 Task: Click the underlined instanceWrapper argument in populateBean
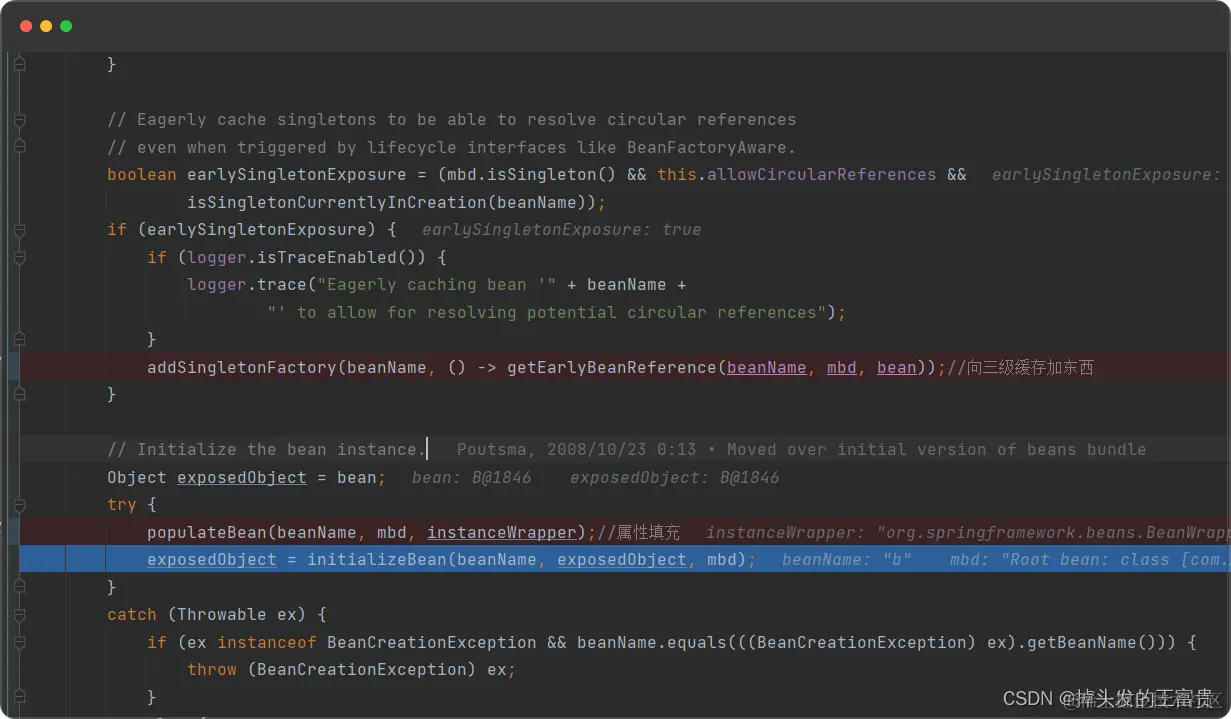pyautogui.click(x=501, y=532)
